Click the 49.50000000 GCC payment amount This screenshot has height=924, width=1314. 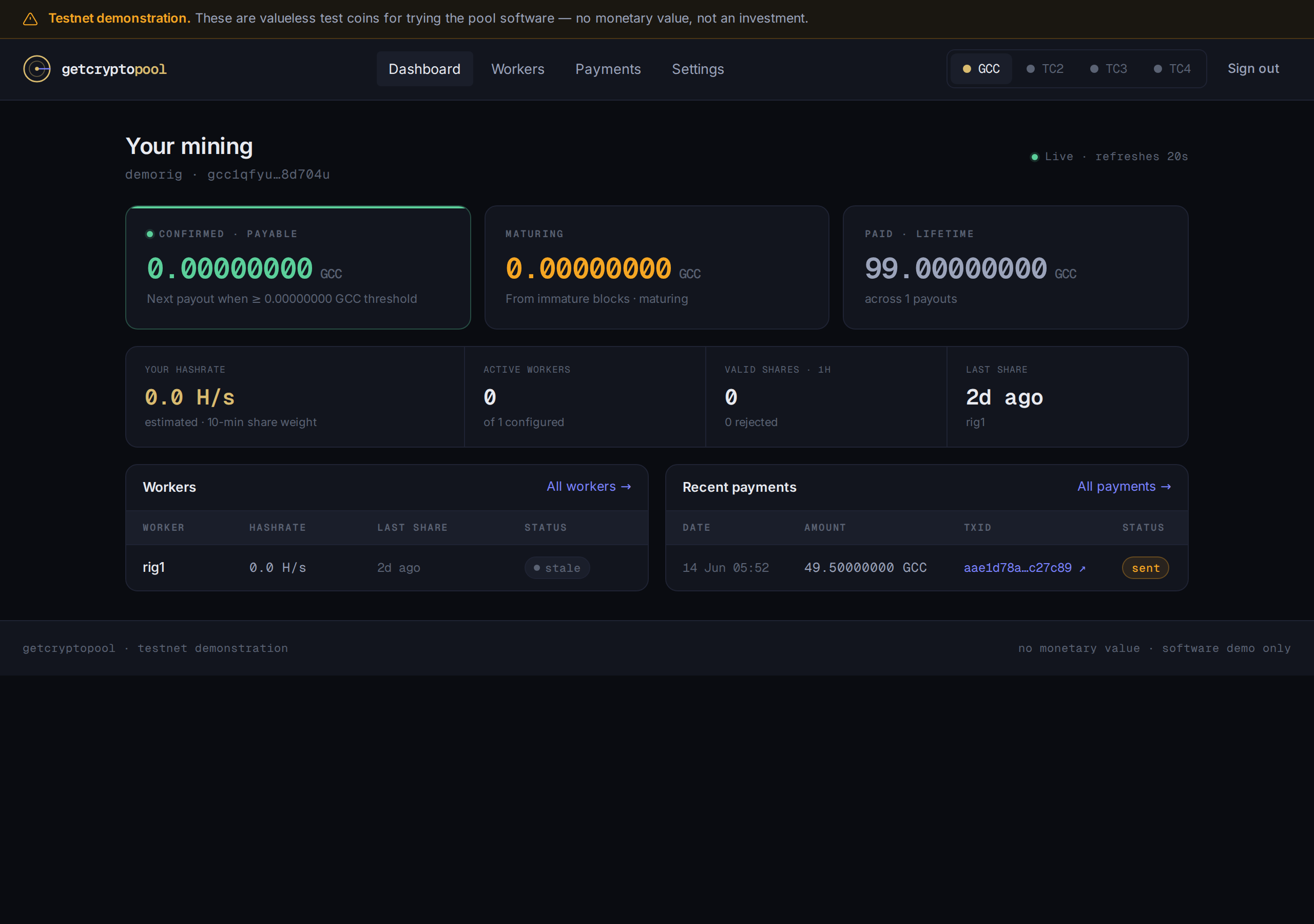(x=865, y=568)
